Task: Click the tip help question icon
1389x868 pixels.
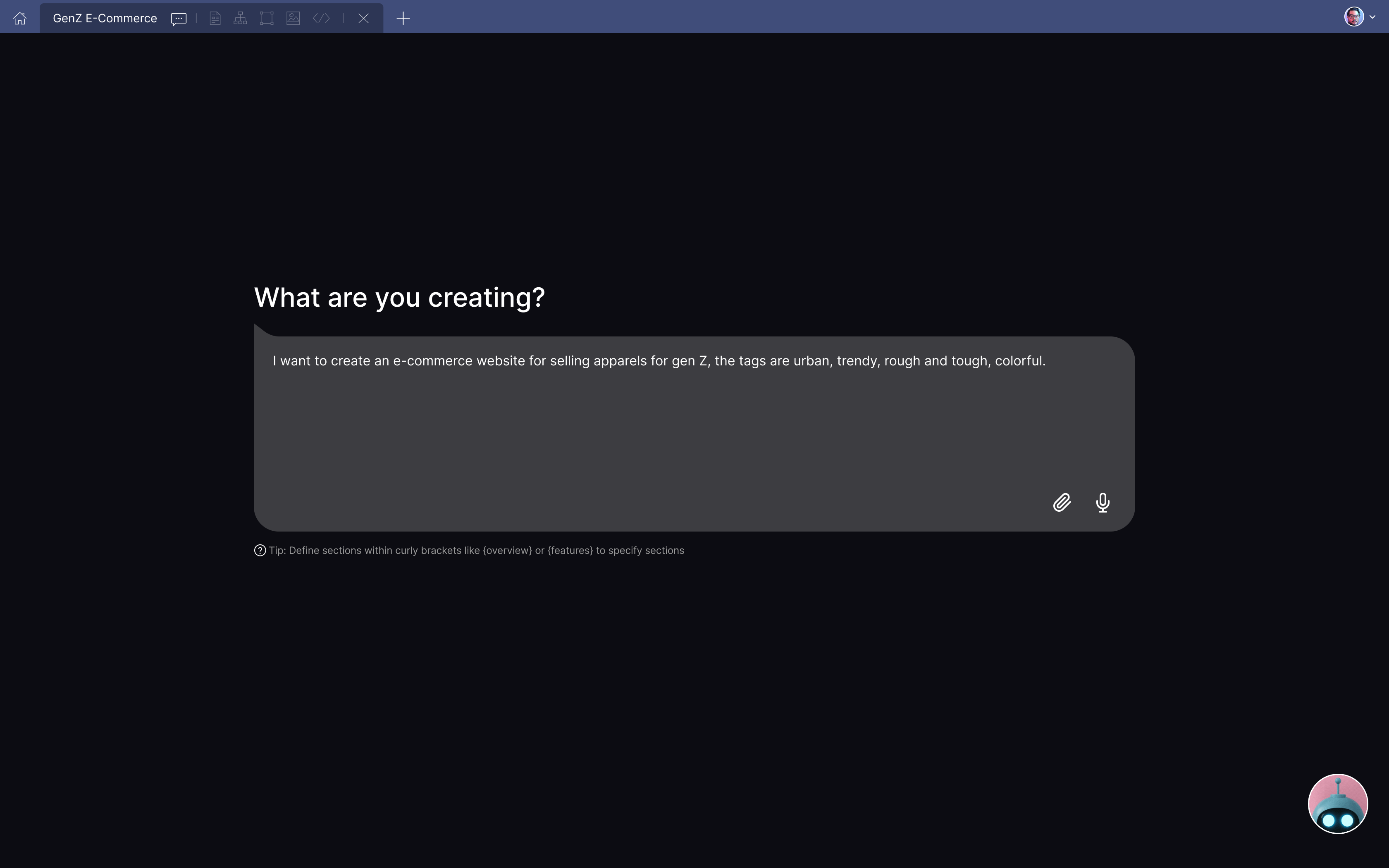Action: (x=260, y=551)
